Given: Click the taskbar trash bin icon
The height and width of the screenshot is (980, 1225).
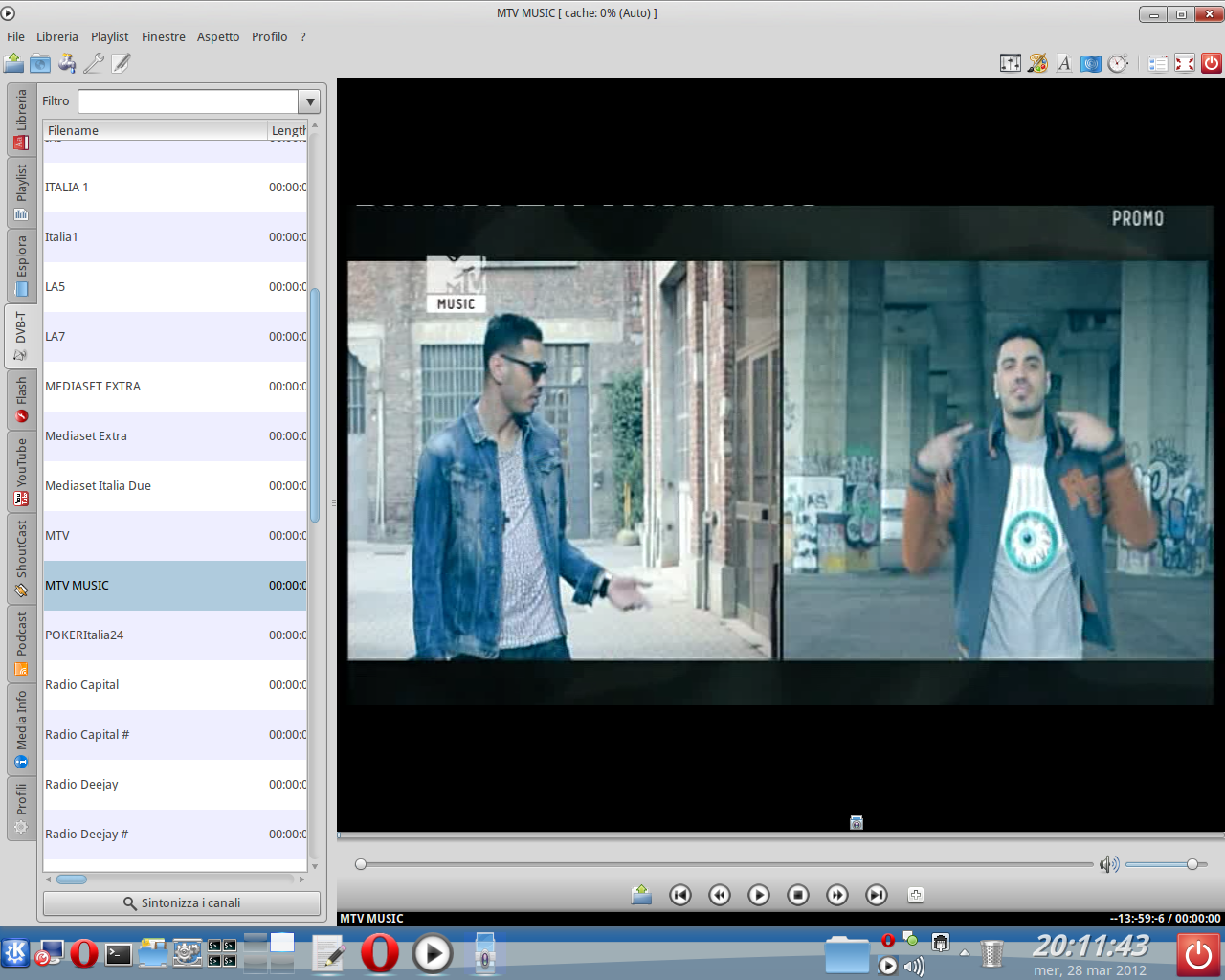Looking at the screenshot, I should [992, 953].
